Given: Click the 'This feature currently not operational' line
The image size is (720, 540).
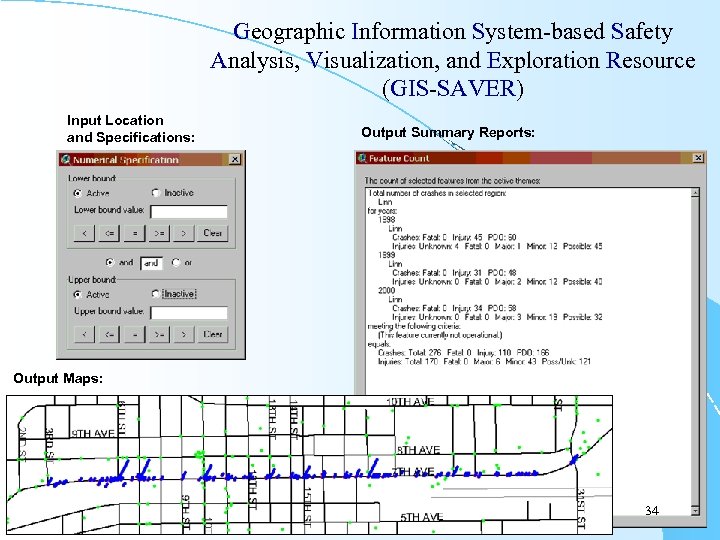Looking at the screenshot, I should 440,335.
